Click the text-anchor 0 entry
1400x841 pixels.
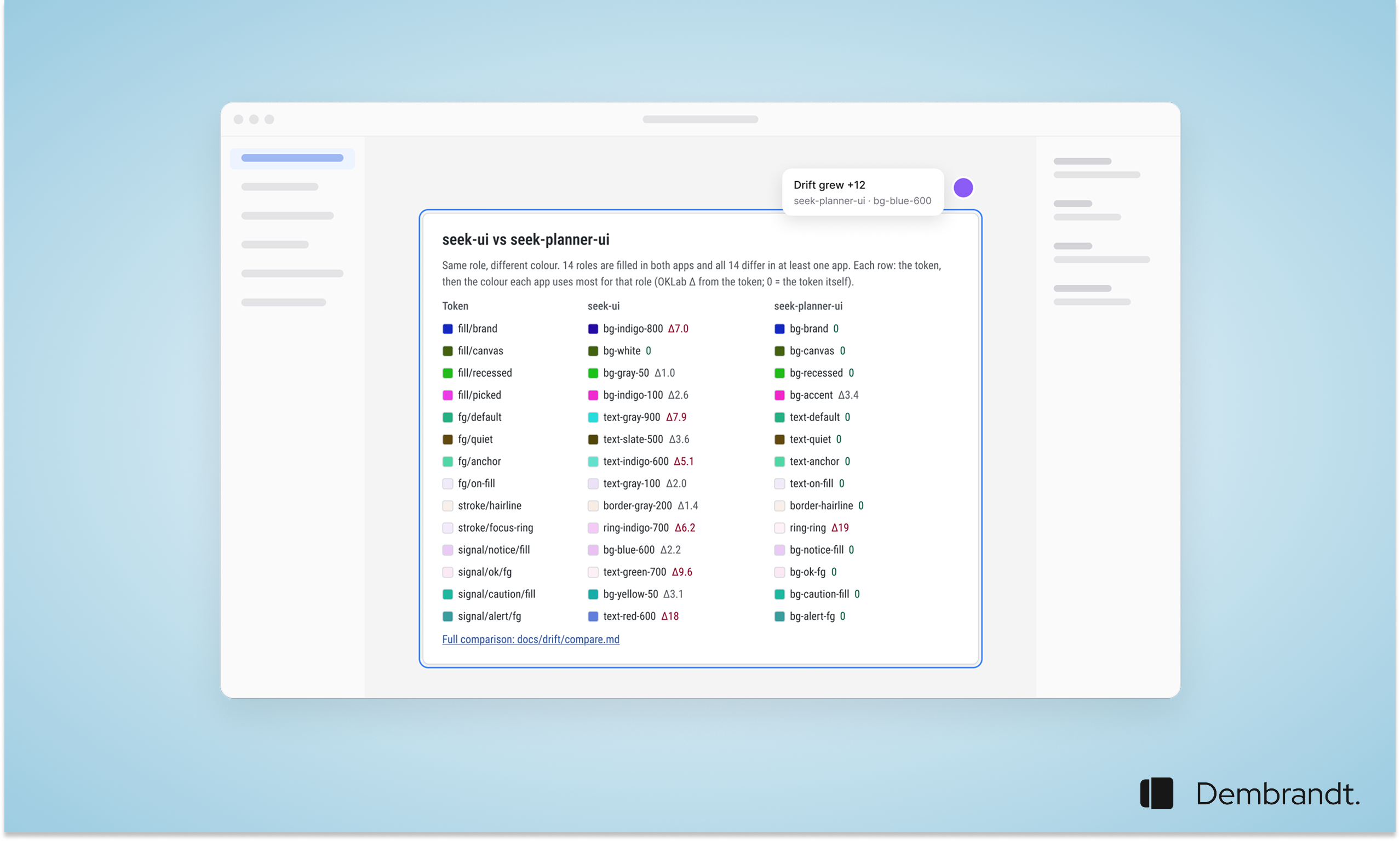pyautogui.click(x=819, y=462)
